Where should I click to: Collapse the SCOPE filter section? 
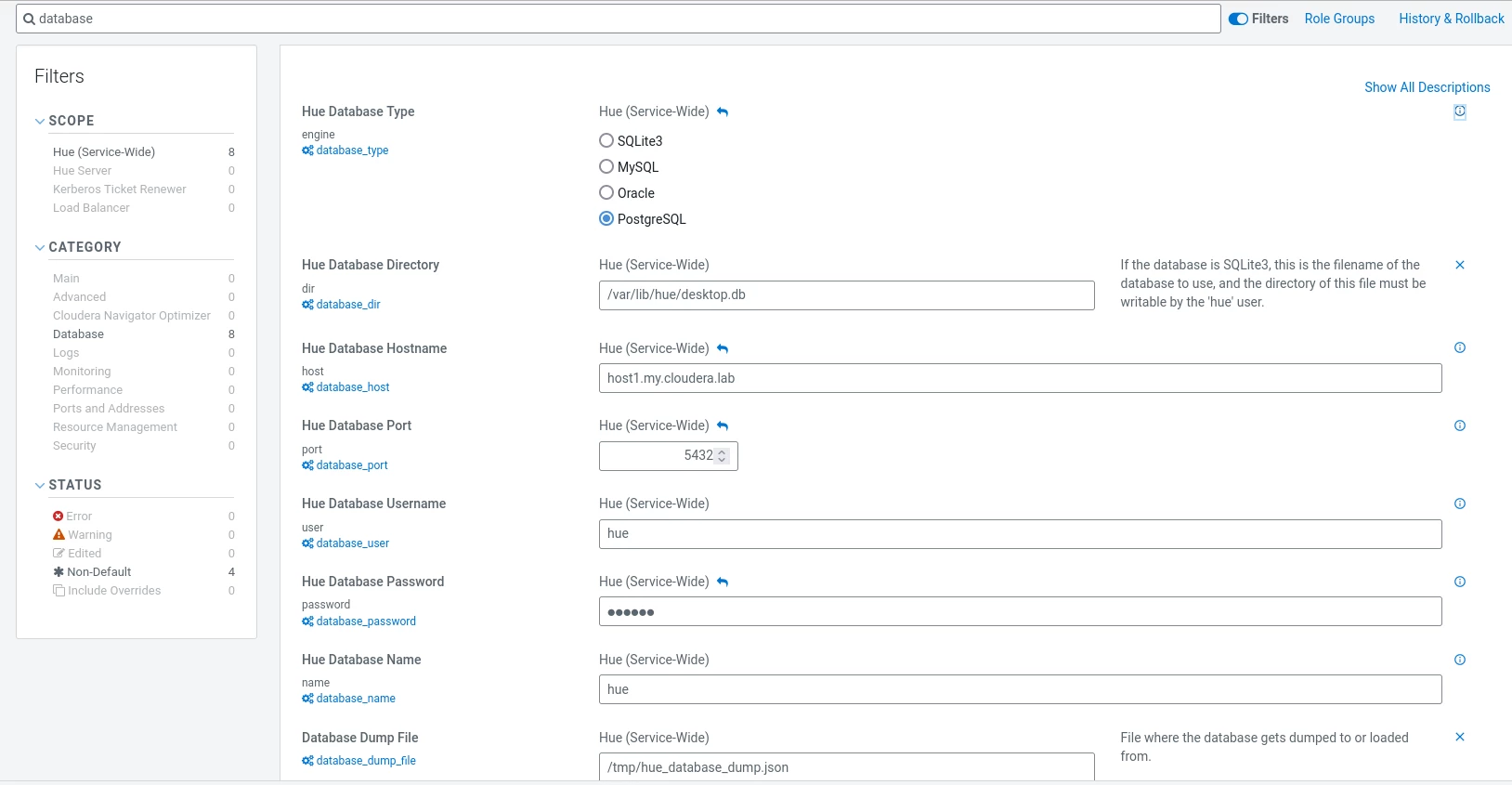(40, 121)
